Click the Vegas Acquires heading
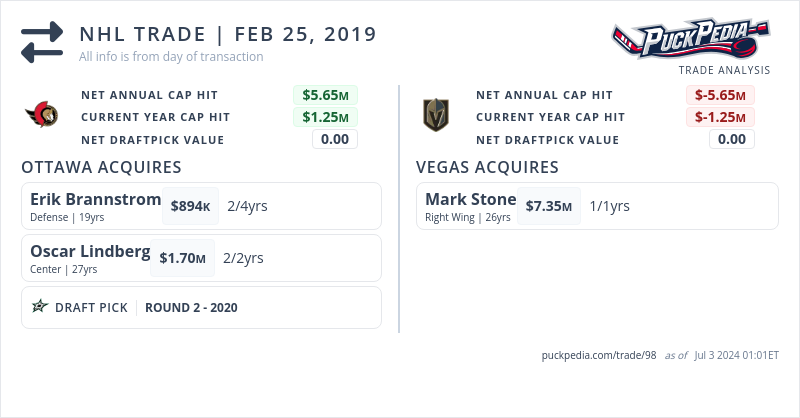The width and height of the screenshot is (800, 418). (x=487, y=166)
